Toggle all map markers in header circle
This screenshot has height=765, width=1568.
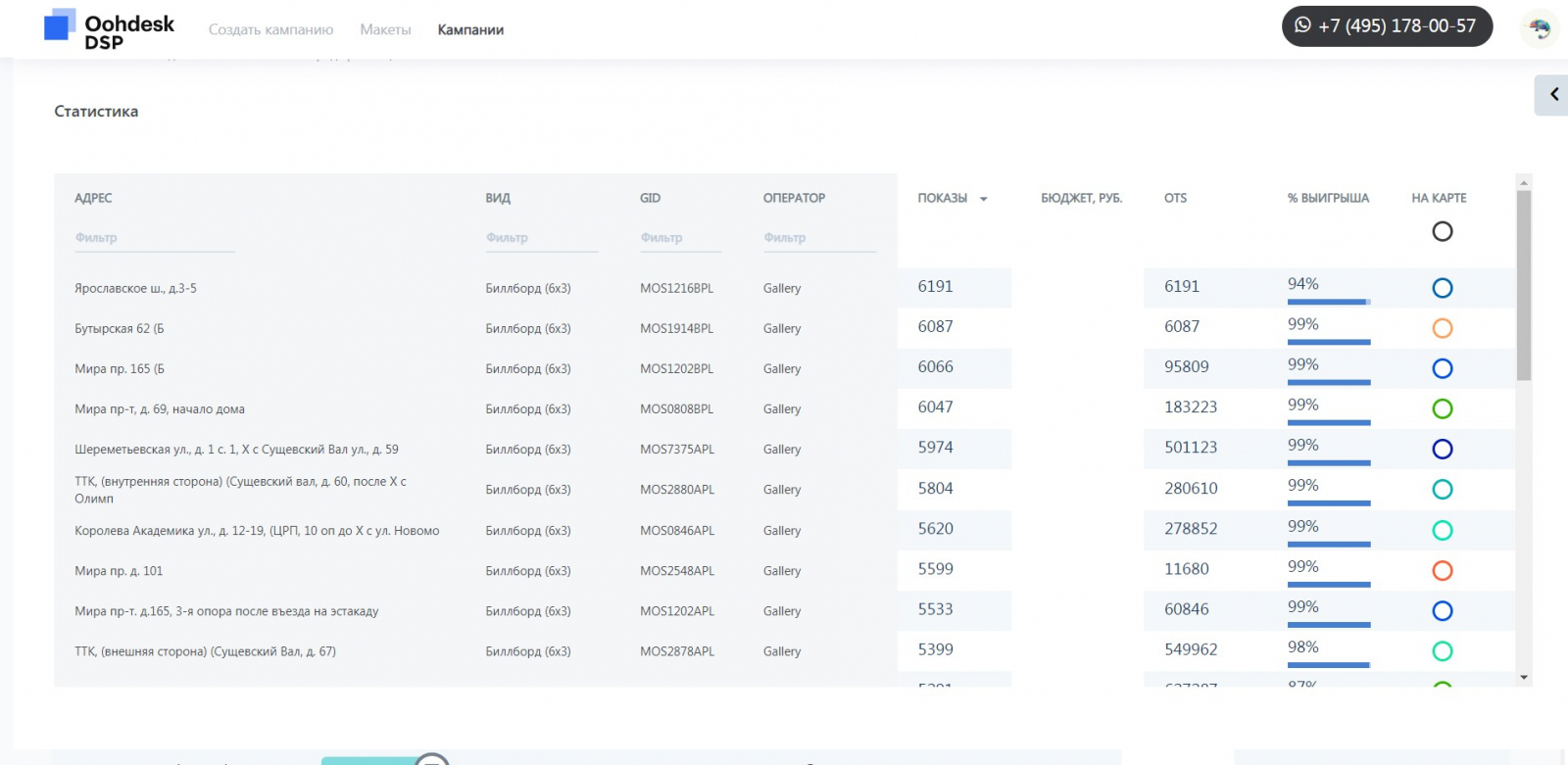tap(1442, 231)
